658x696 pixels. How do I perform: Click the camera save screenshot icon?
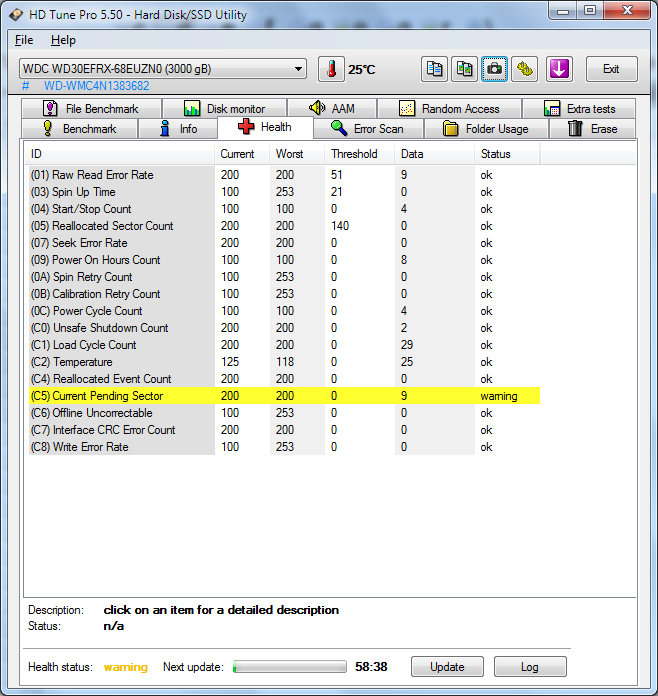pyautogui.click(x=495, y=69)
